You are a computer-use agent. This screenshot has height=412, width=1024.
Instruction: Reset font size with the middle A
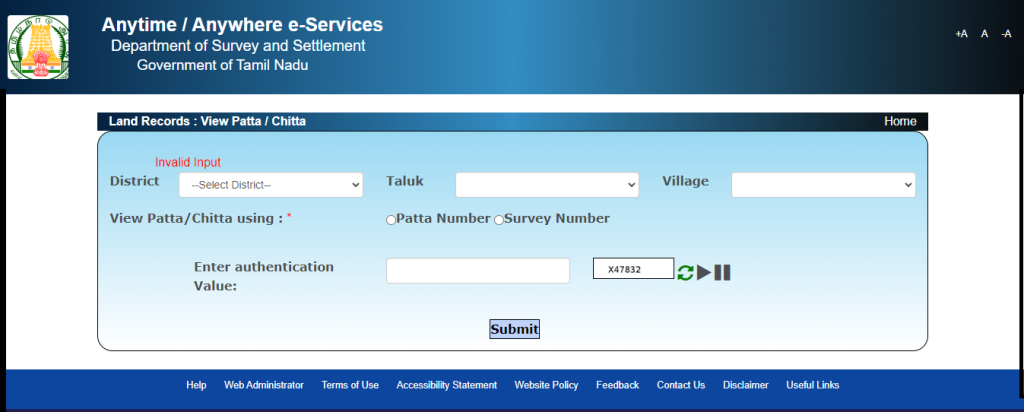click(985, 34)
